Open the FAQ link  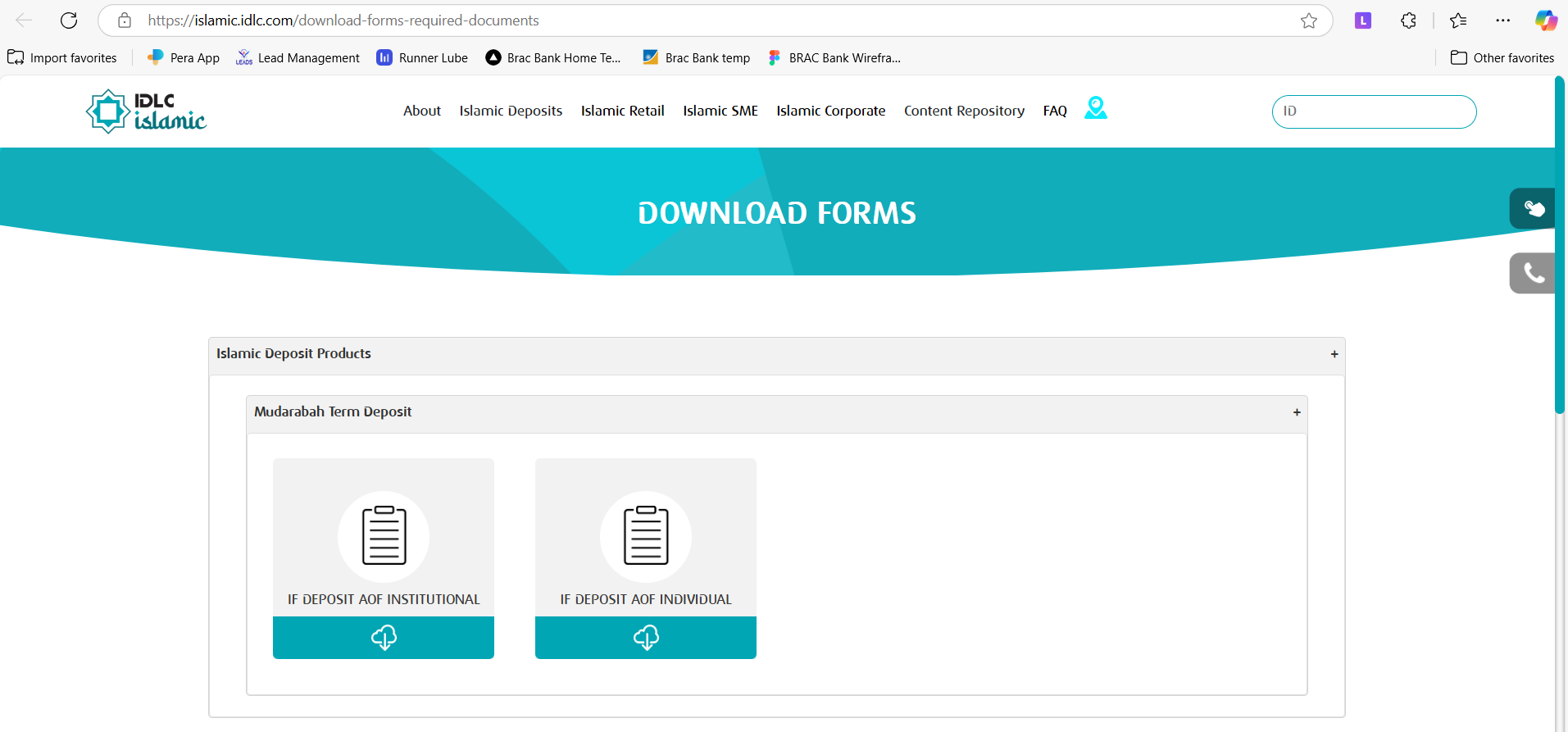tap(1054, 111)
